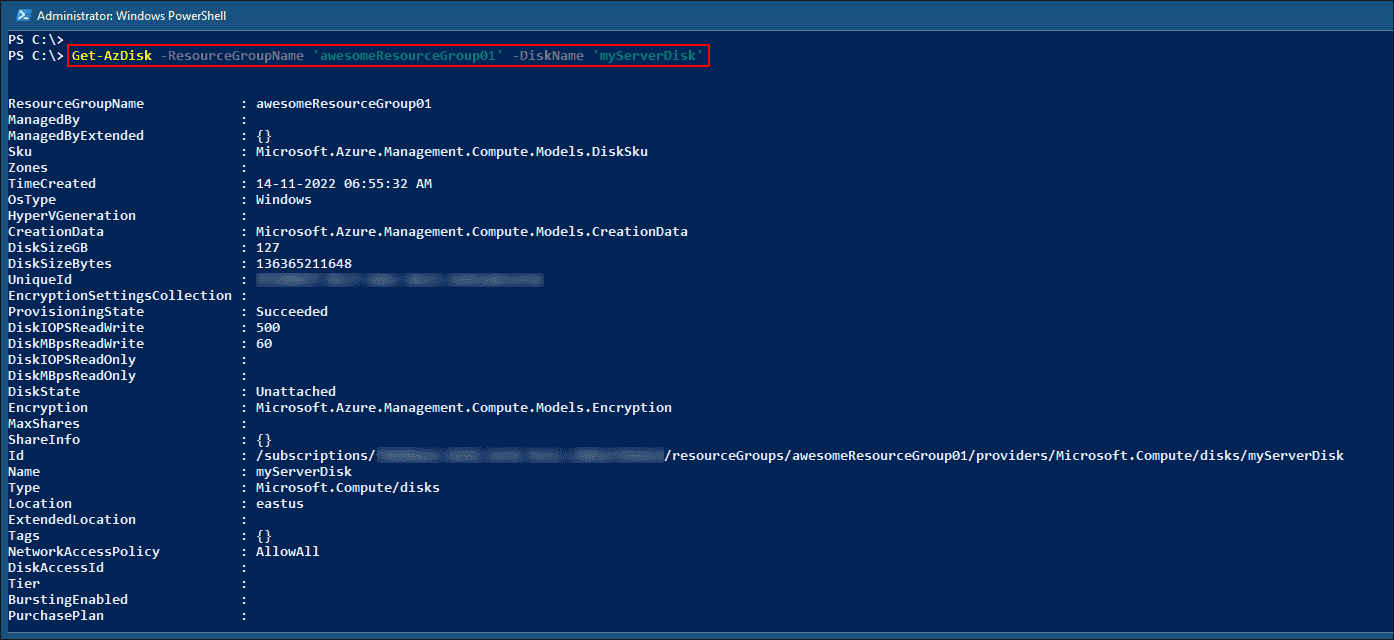Select the DiskState value 'Unattached'
This screenshot has height=640, width=1394.
pyautogui.click(x=295, y=391)
